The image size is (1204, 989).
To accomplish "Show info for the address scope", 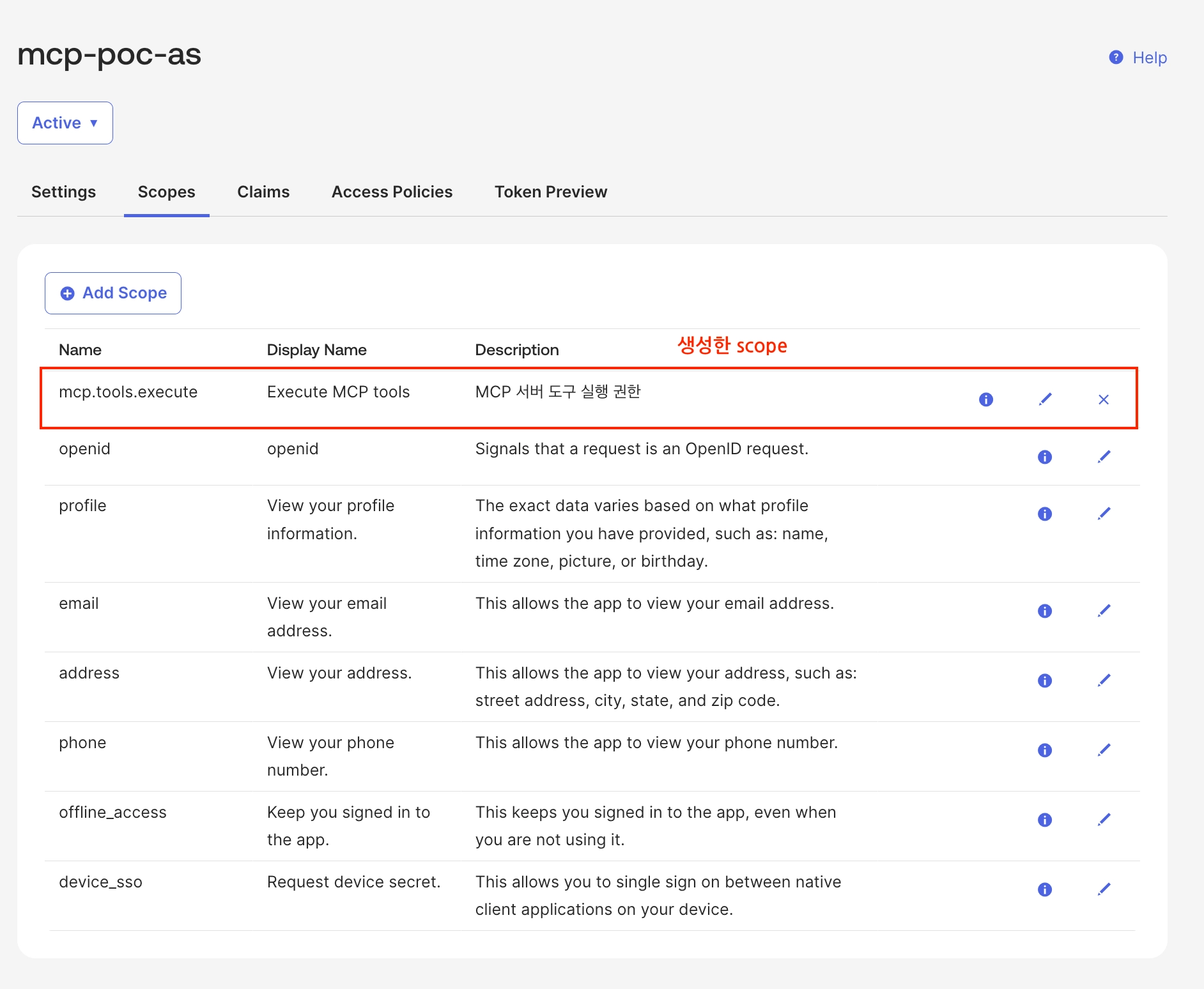I will [x=1045, y=680].
